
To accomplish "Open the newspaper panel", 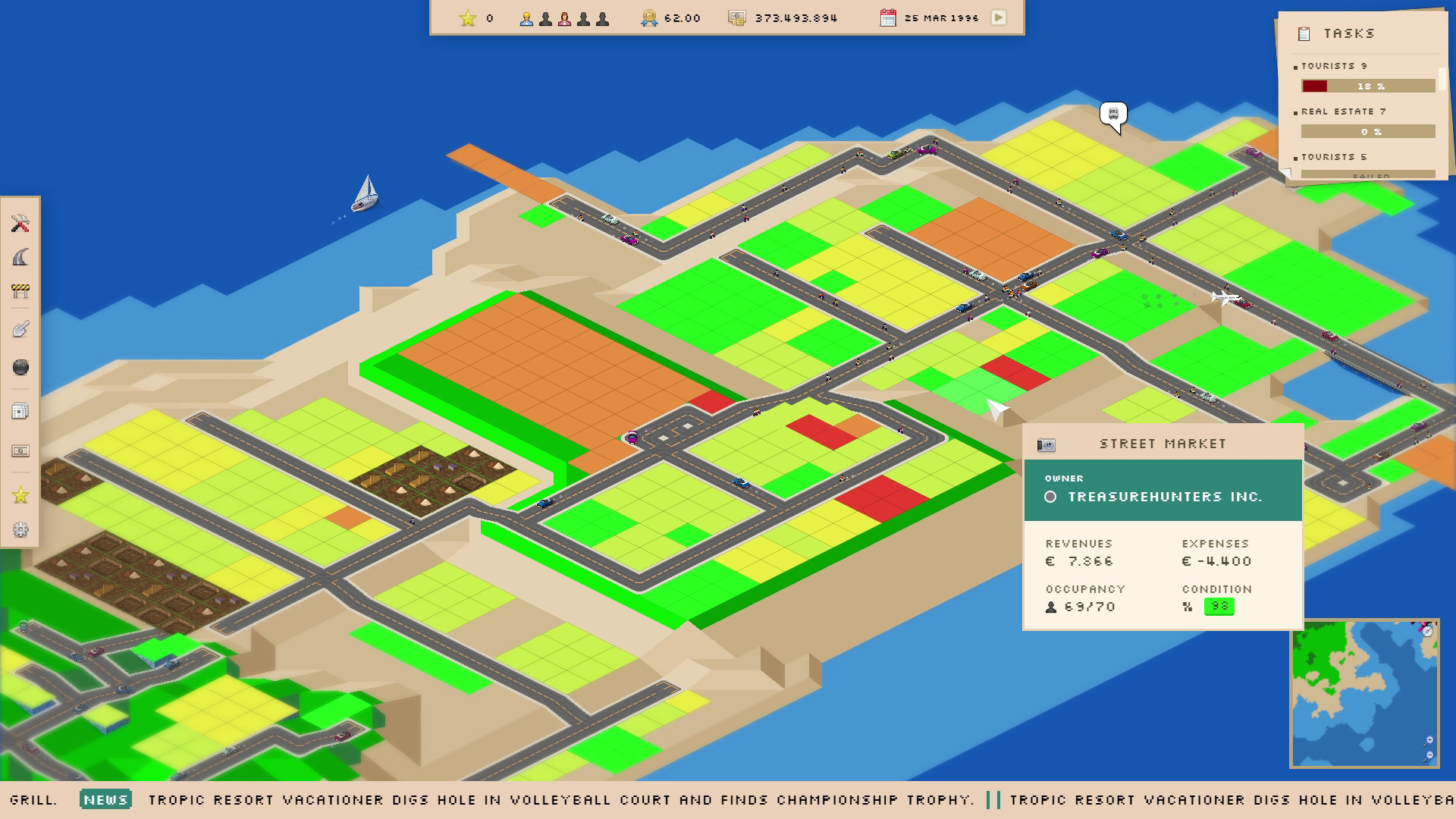I will 20,411.
